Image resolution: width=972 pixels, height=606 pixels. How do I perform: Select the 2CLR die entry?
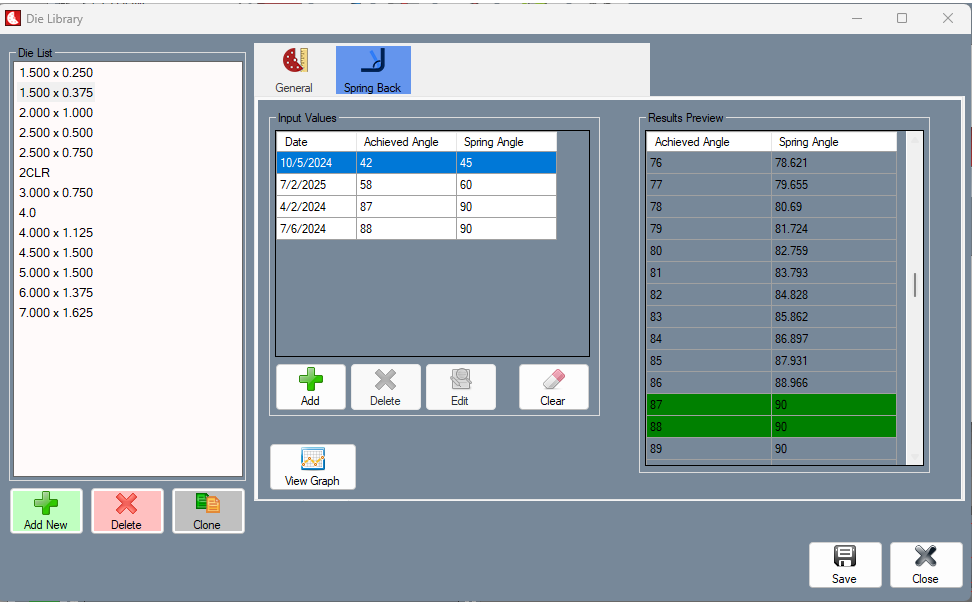(35, 173)
